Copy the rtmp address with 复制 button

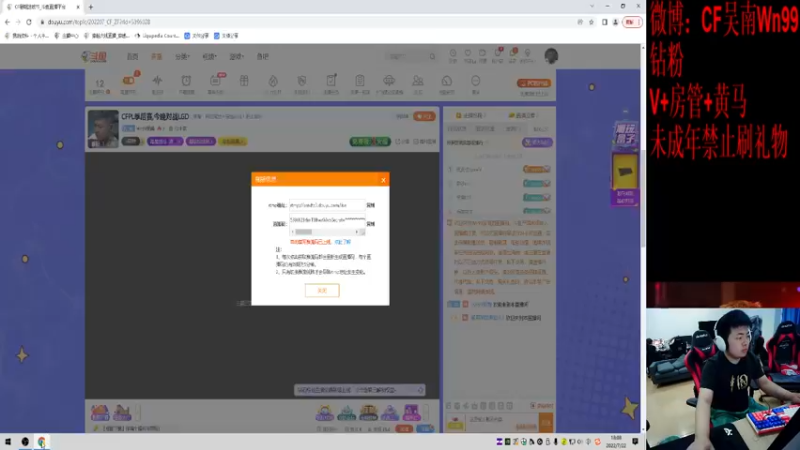coord(371,205)
